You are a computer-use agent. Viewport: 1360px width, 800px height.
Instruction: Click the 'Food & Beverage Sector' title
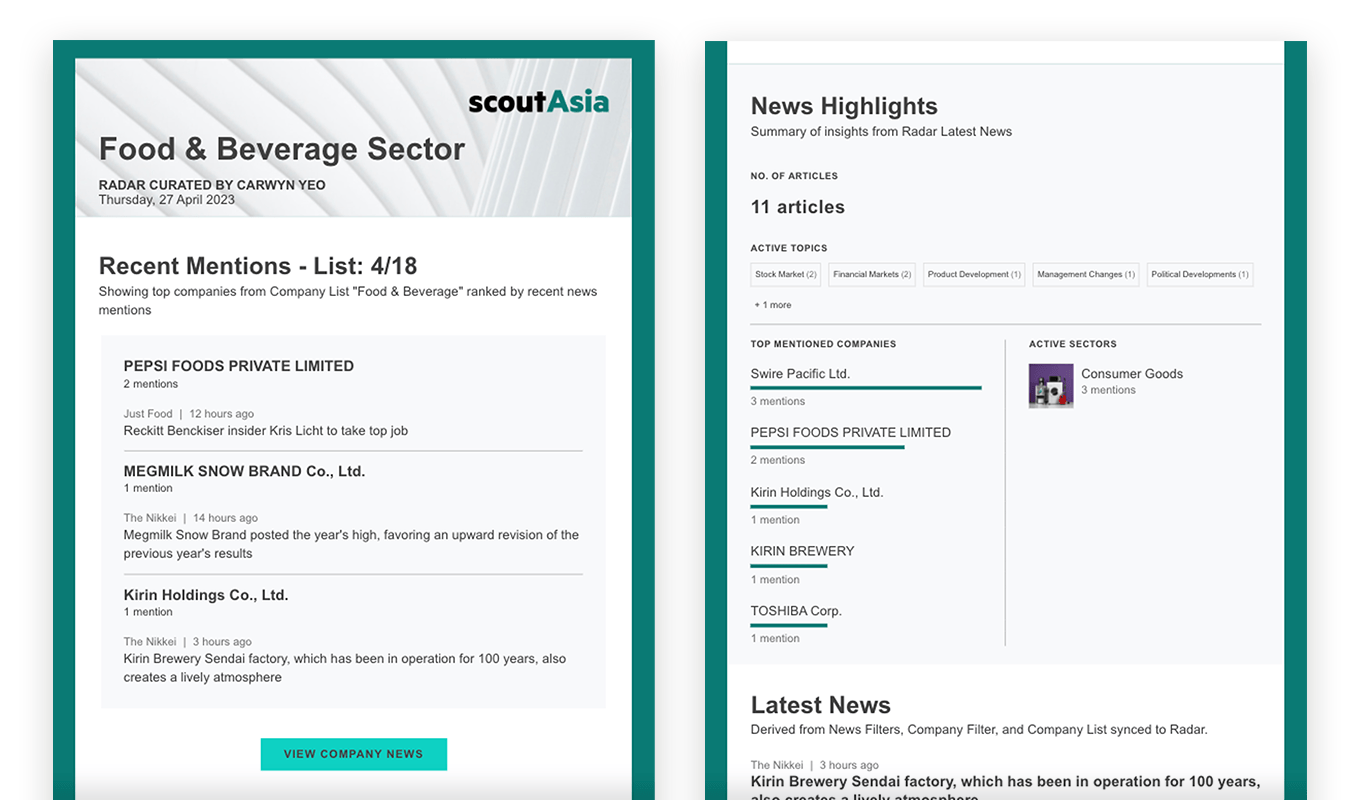pyautogui.click(x=282, y=149)
